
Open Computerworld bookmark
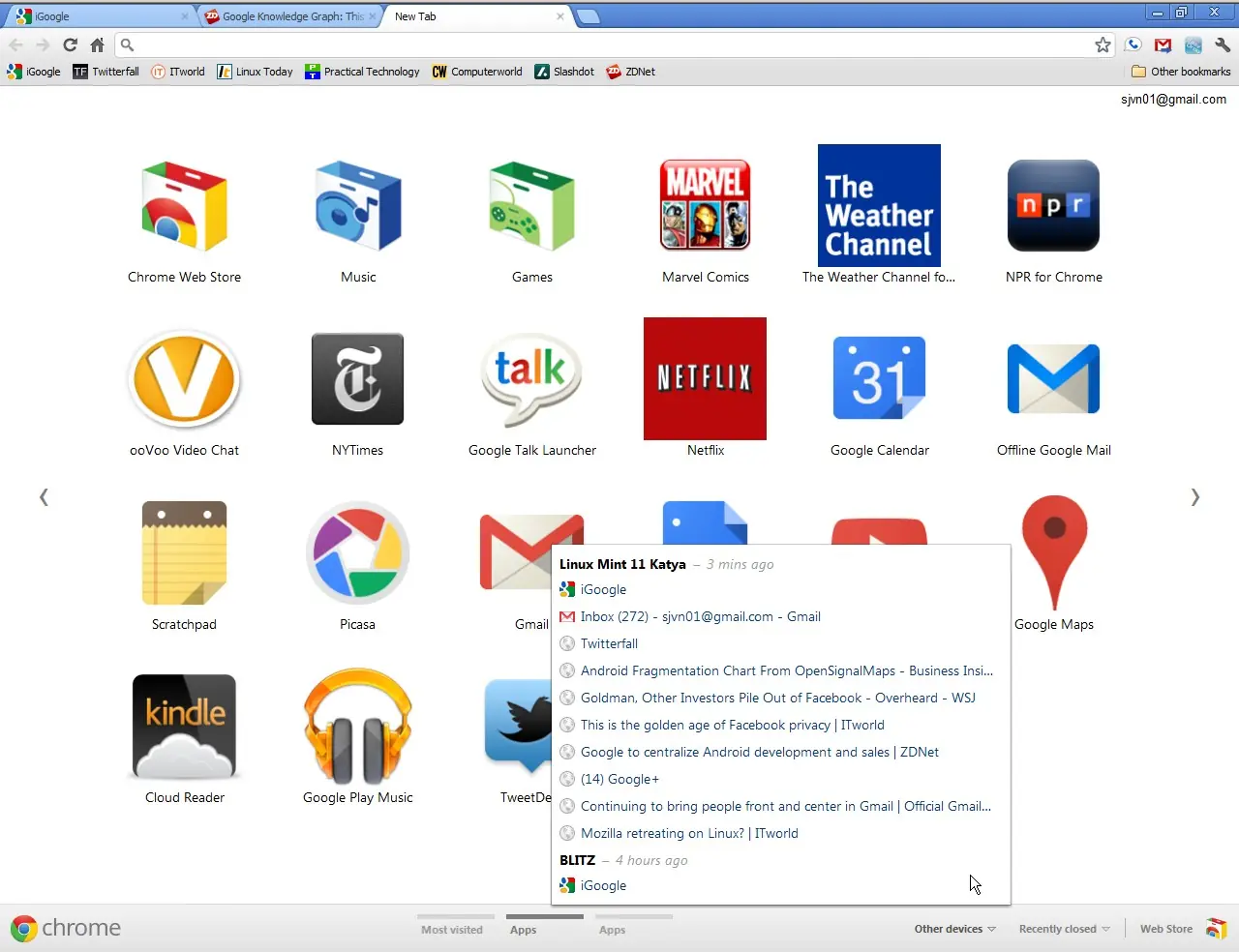[477, 72]
